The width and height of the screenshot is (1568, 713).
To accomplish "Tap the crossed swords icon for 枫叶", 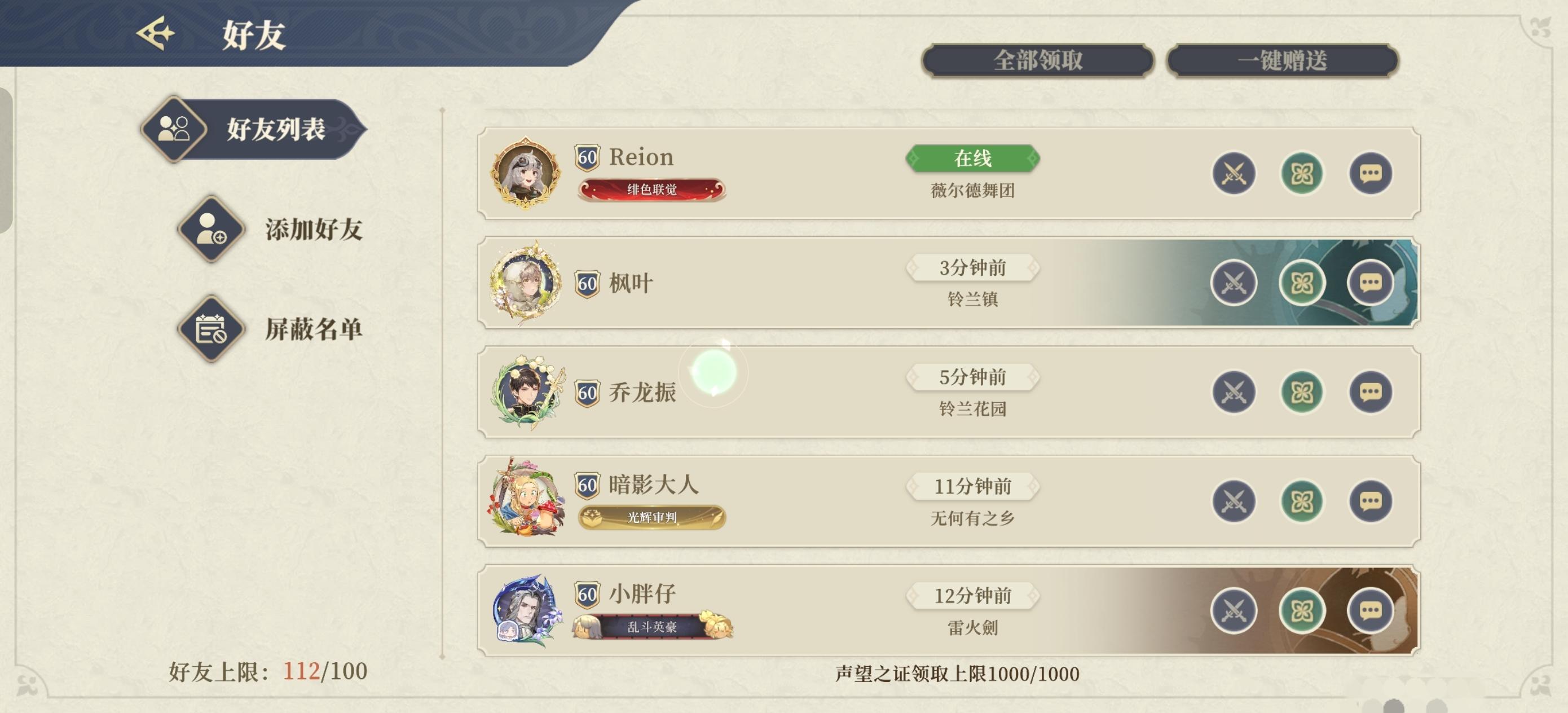I will click(1233, 283).
